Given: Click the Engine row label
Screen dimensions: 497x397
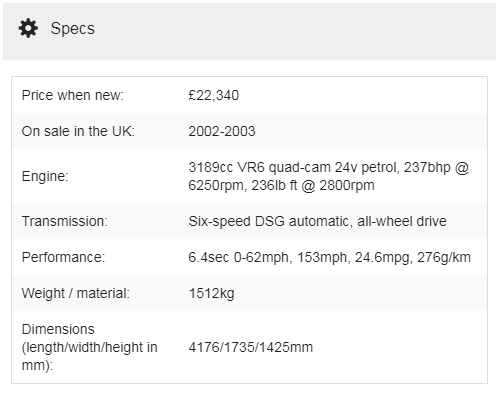Looking at the screenshot, I should click(45, 176).
